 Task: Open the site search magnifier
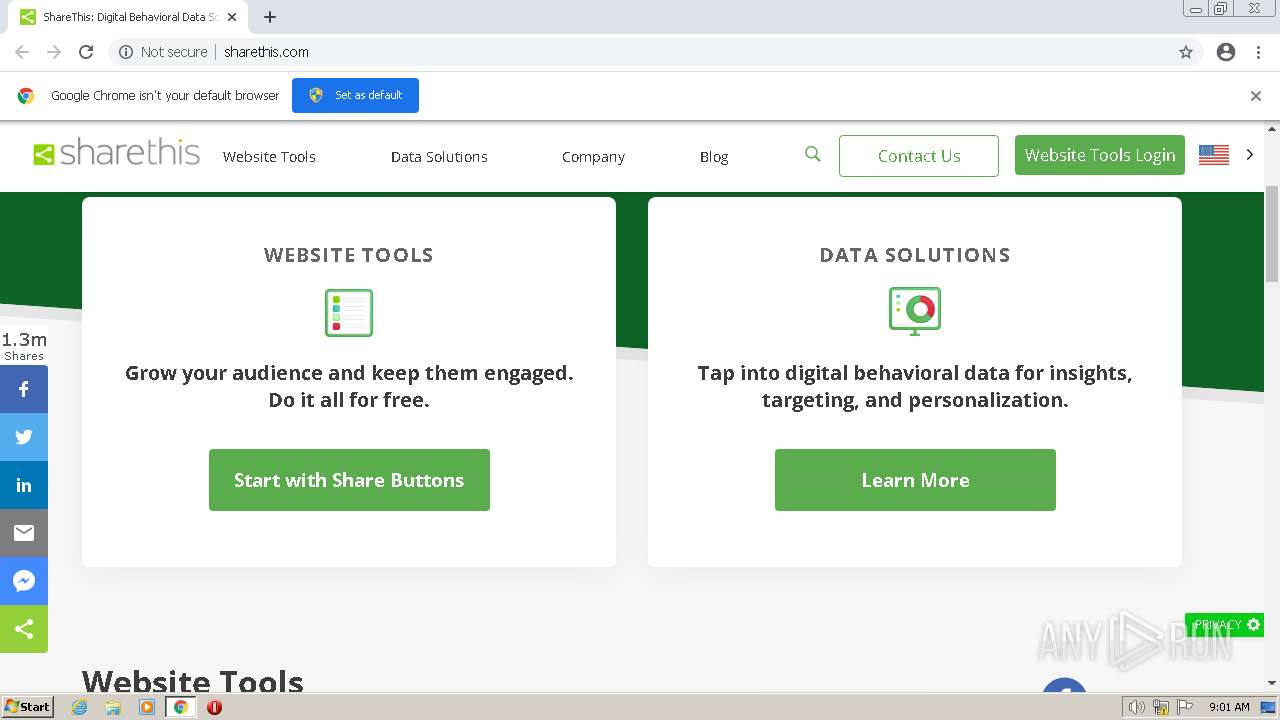pyautogui.click(x=812, y=154)
